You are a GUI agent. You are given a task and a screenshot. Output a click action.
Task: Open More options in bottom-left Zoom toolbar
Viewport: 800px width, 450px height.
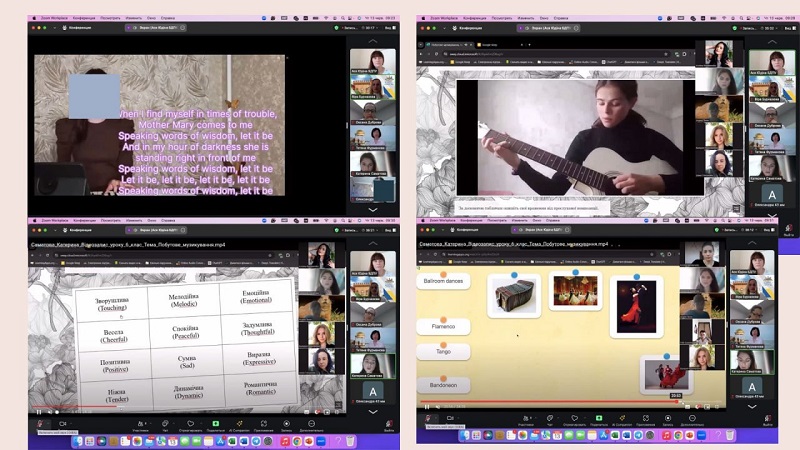(311, 425)
